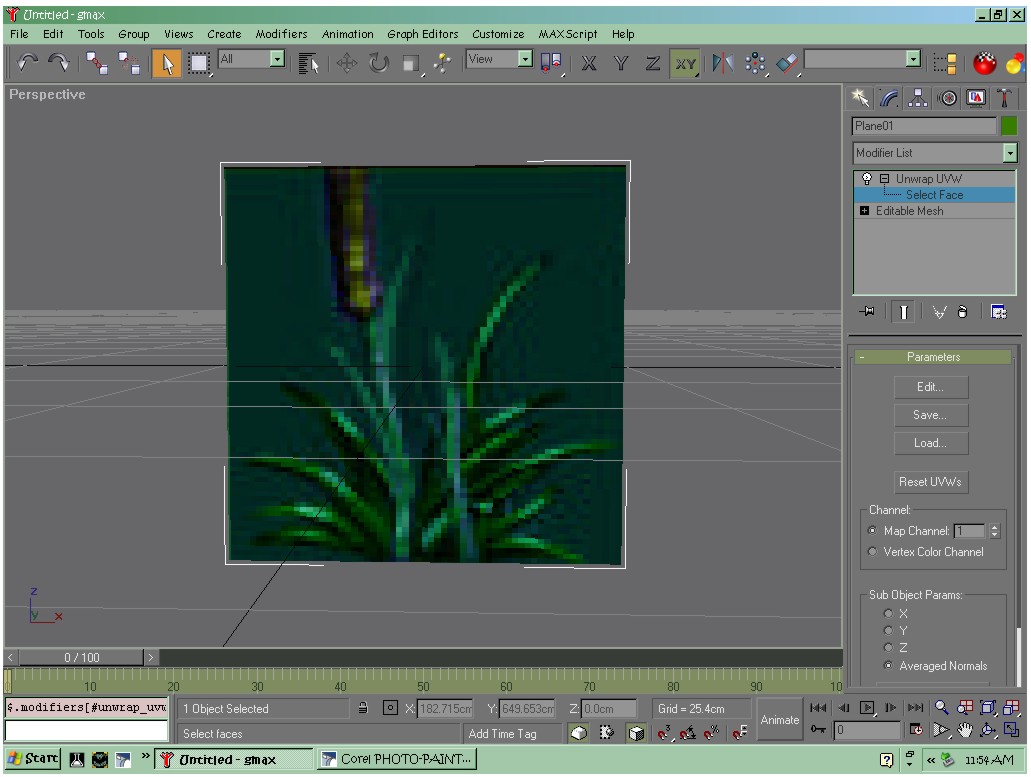Viewport: 1031px width, 777px height.
Task: Select the Select and Rotate tool
Action: pyautogui.click(x=379, y=63)
